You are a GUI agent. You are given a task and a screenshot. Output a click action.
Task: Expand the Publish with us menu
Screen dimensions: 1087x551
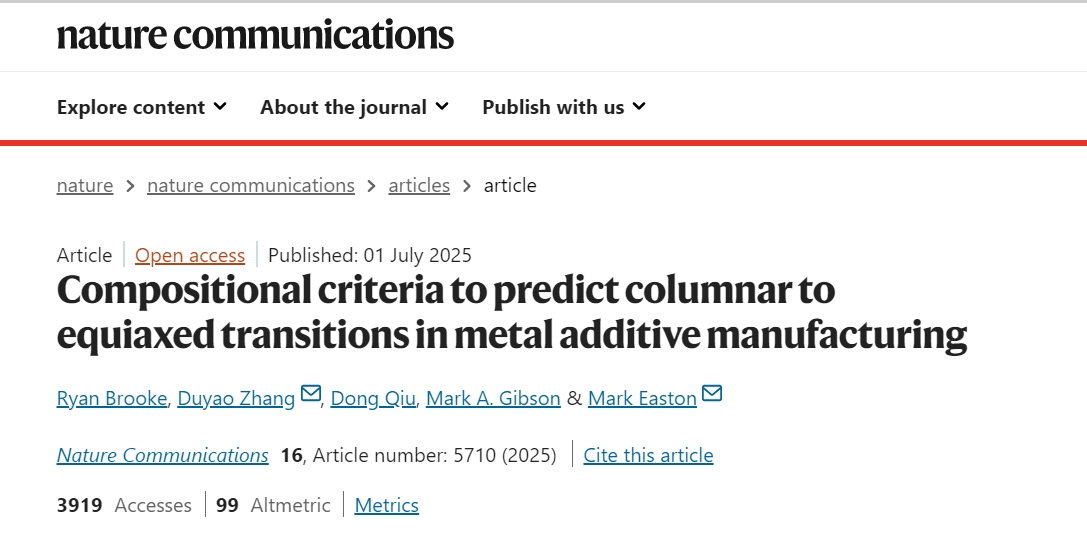coord(563,107)
